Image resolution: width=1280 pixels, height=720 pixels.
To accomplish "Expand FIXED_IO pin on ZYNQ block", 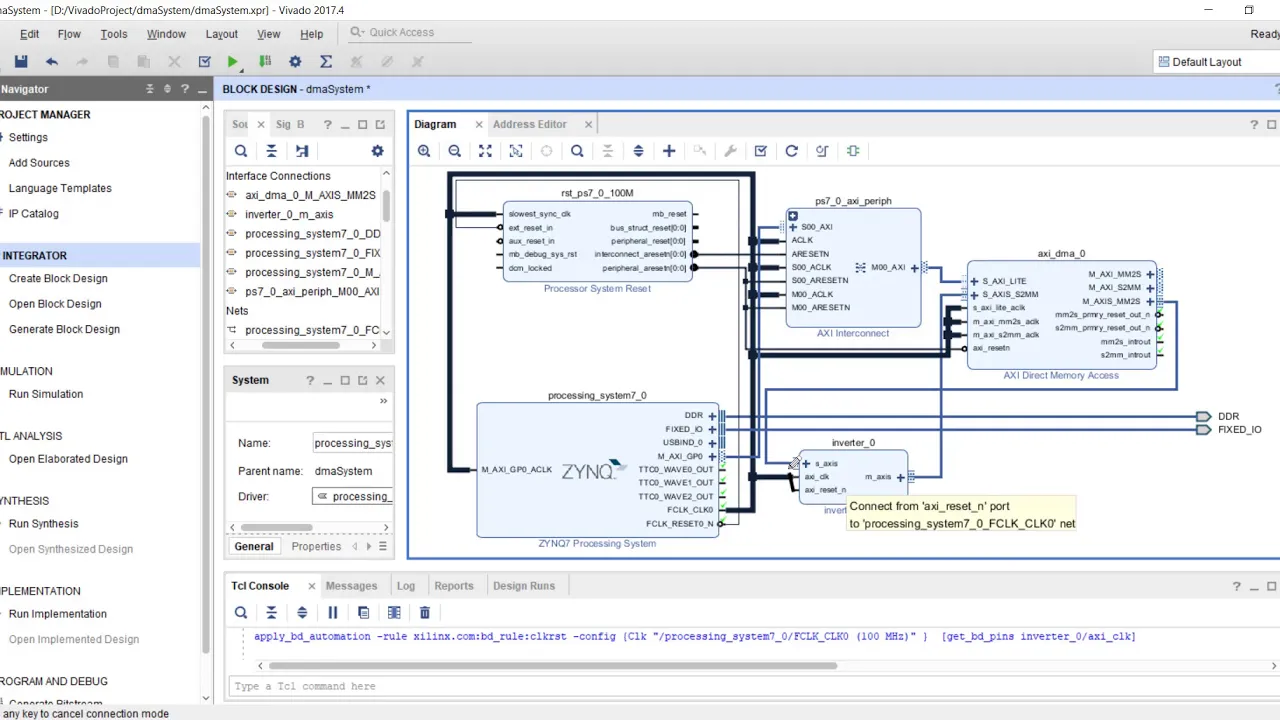I will pos(713,429).
